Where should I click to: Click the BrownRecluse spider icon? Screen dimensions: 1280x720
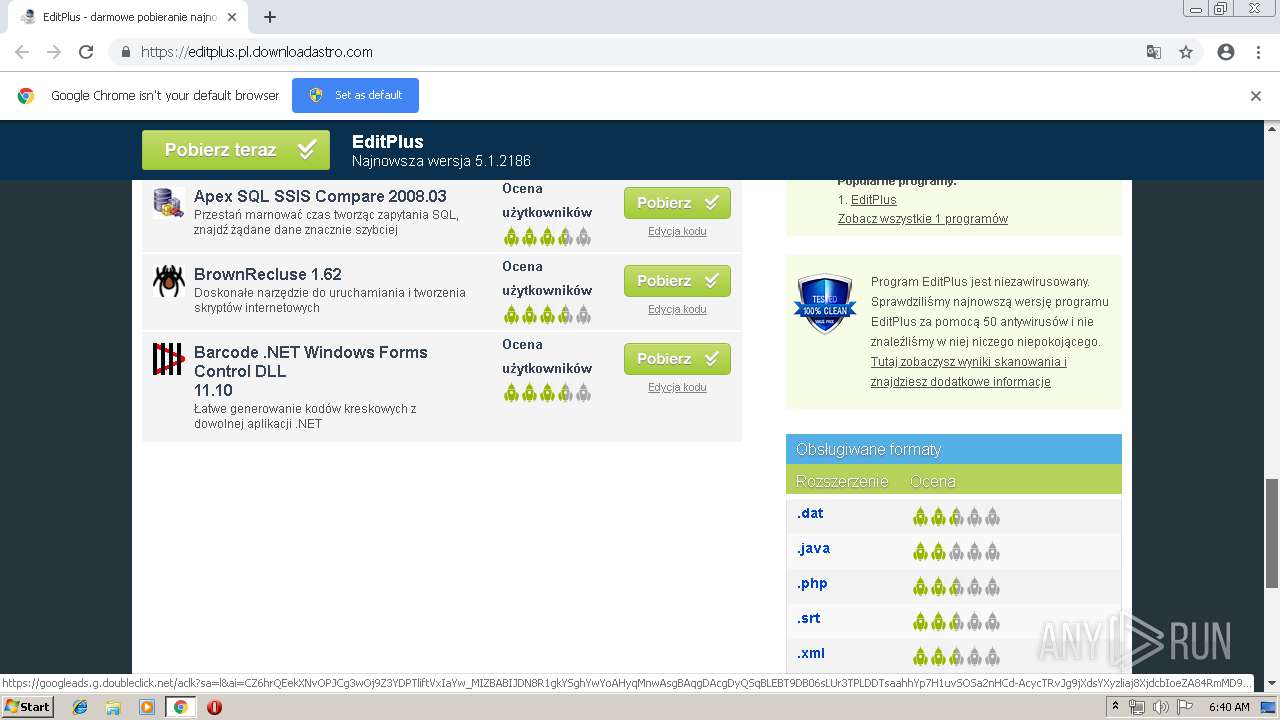tap(168, 281)
